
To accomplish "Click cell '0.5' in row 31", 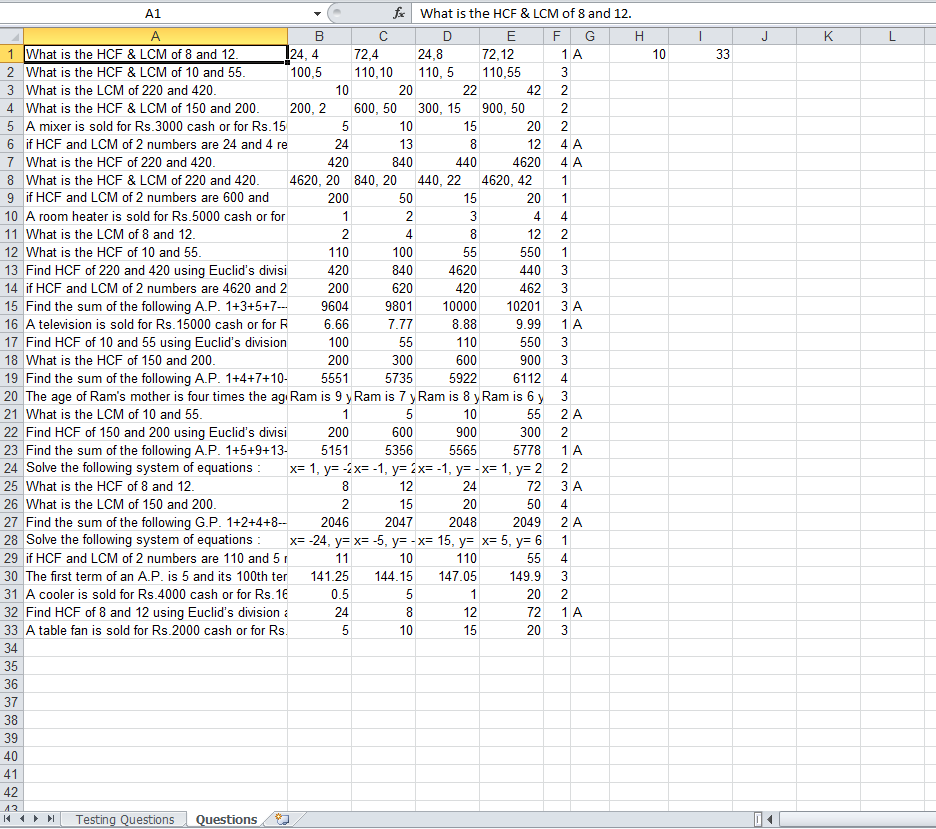I will [x=319, y=594].
